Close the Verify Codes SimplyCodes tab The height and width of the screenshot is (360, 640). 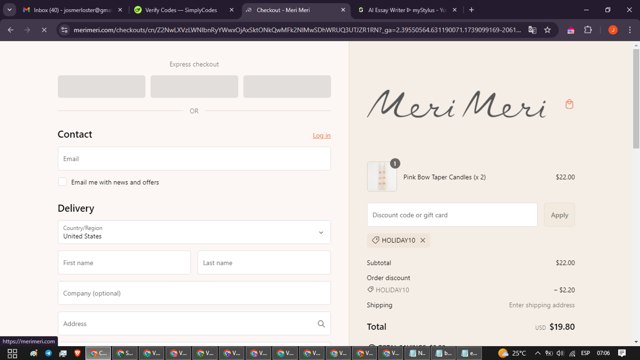(231, 10)
